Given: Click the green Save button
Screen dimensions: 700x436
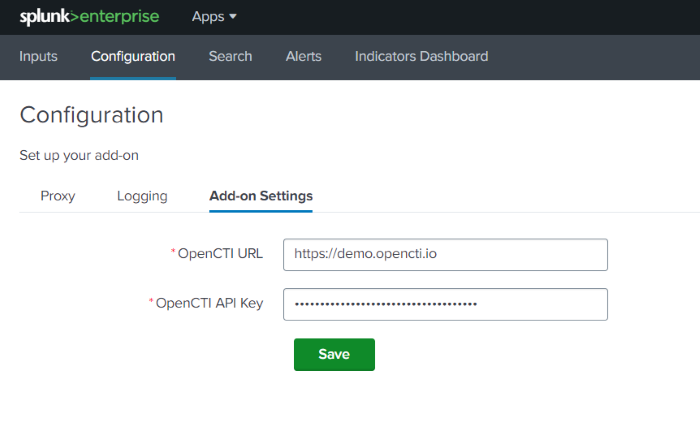Looking at the screenshot, I should pos(334,354).
